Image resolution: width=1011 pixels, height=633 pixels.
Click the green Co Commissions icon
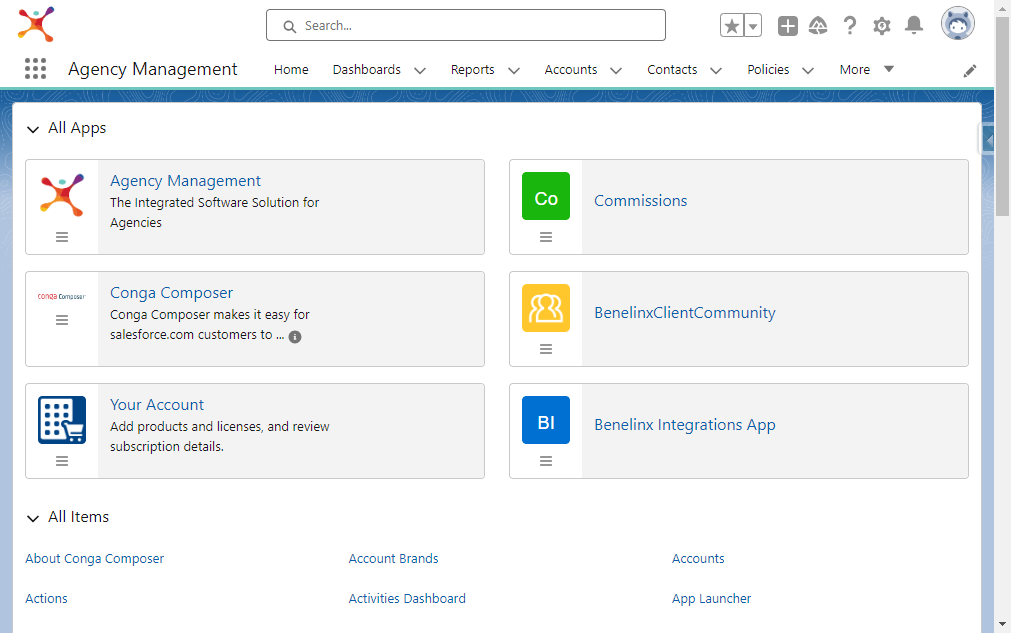[x=545, y=196]
